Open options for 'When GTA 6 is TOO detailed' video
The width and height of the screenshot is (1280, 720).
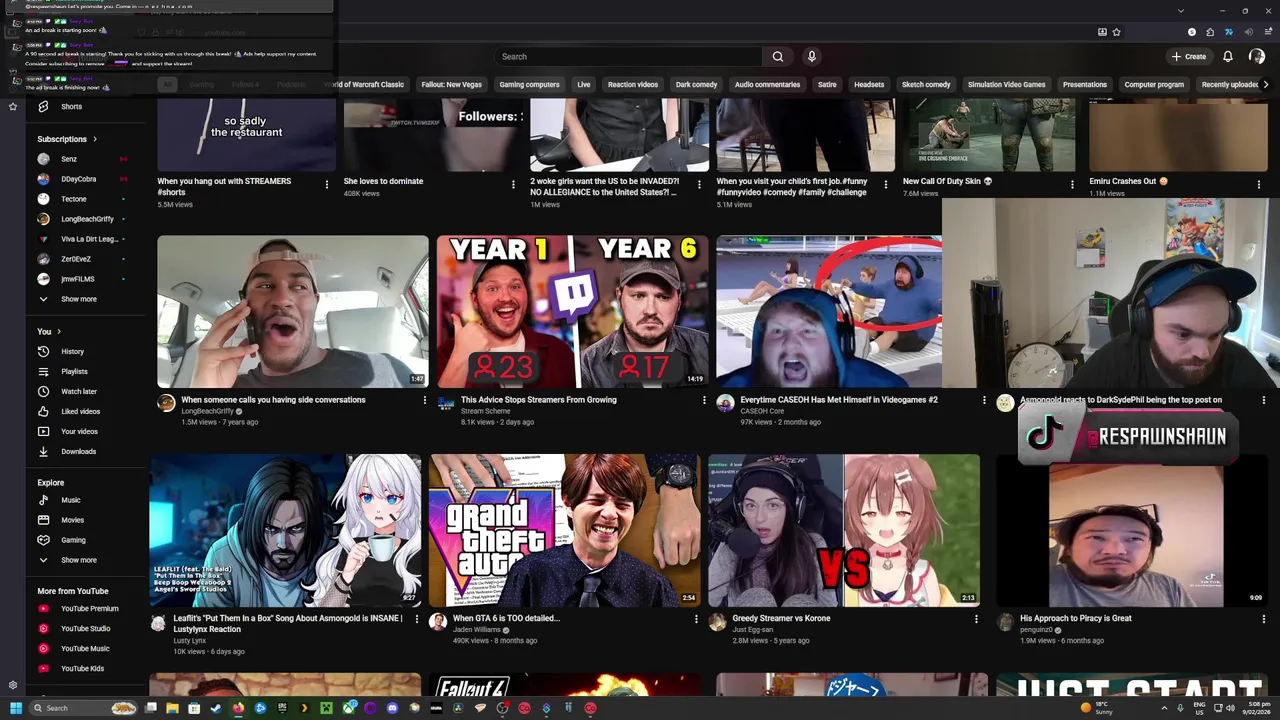pos(696,619)
